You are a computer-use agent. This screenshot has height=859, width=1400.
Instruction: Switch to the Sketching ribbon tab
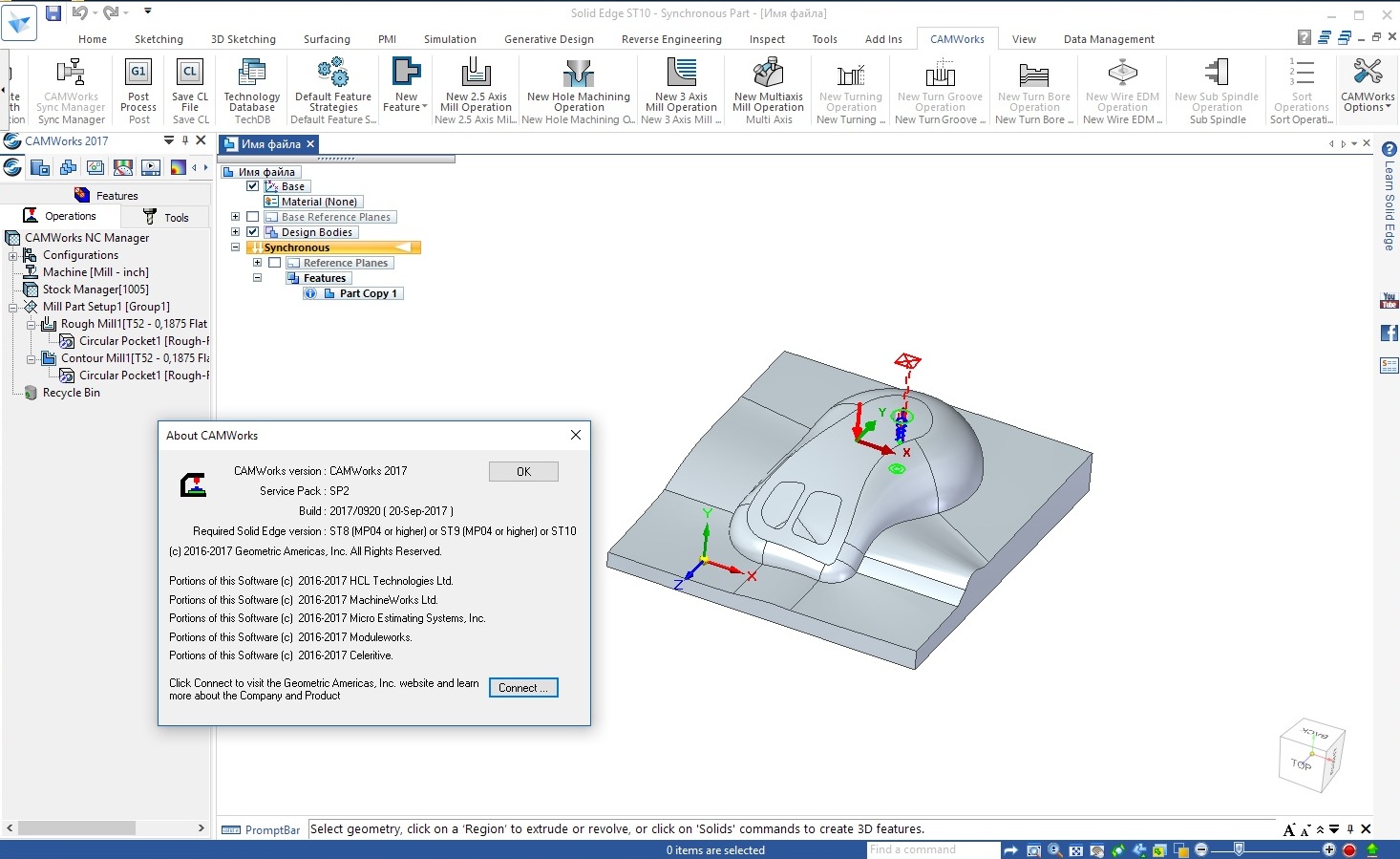point(159,39)
